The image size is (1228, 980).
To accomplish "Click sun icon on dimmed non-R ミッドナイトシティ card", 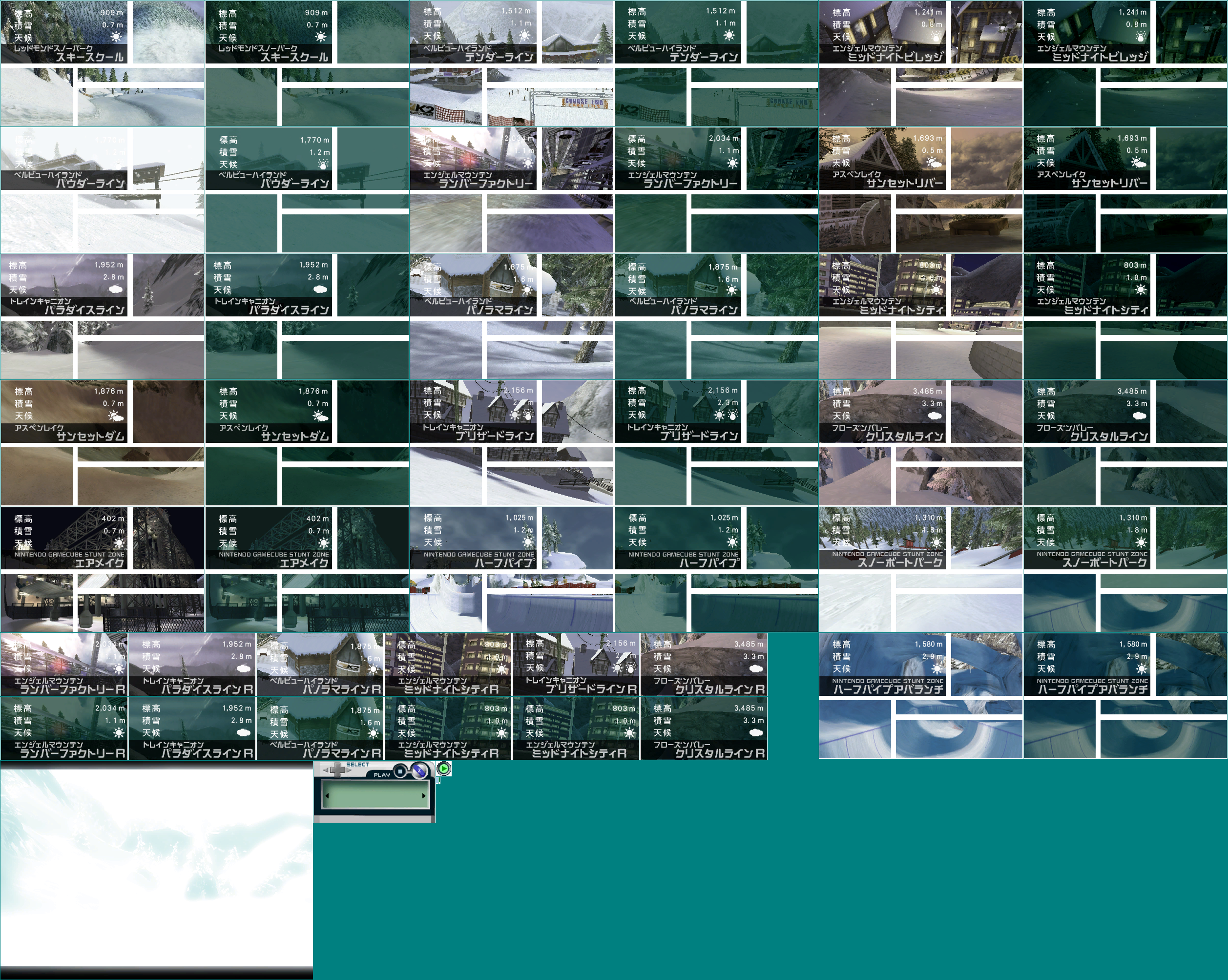I will coord(1141,290).
